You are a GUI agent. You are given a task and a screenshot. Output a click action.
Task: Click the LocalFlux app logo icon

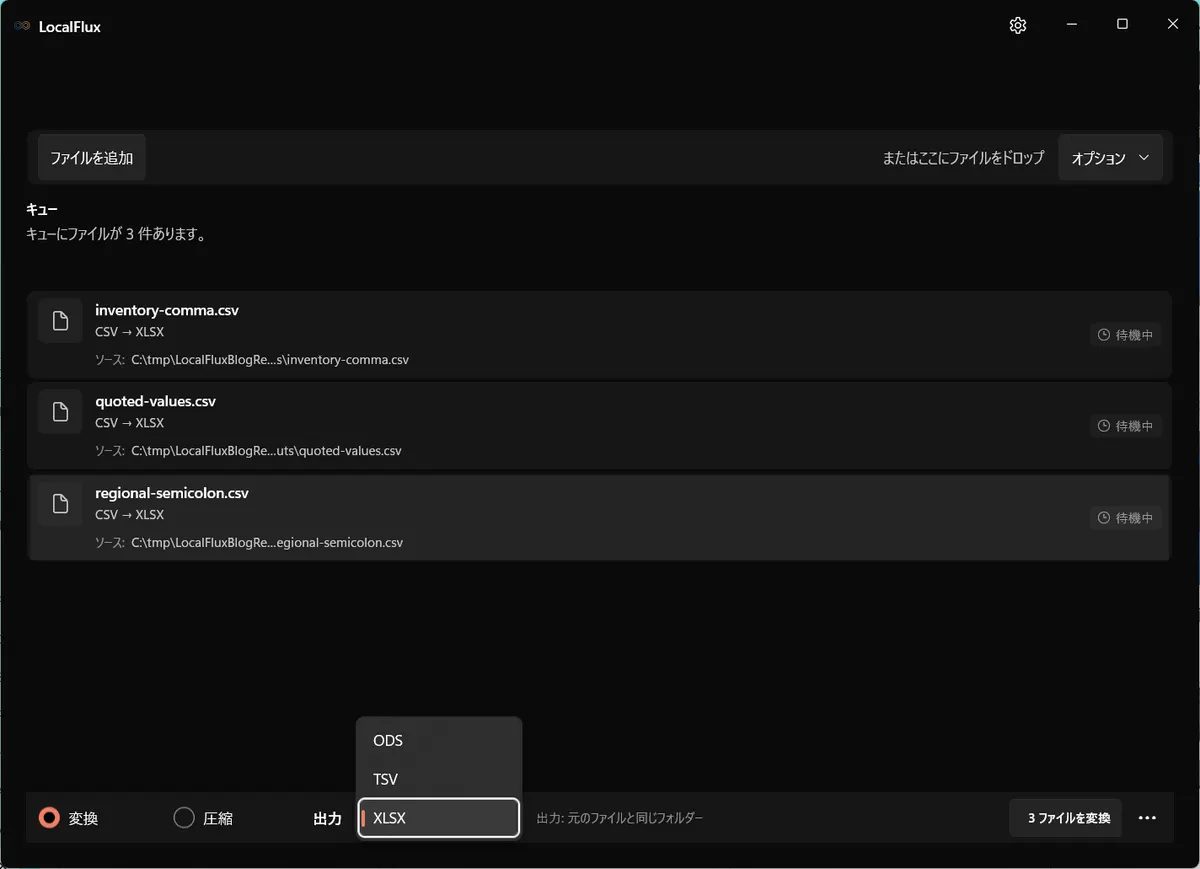[22, 27]
